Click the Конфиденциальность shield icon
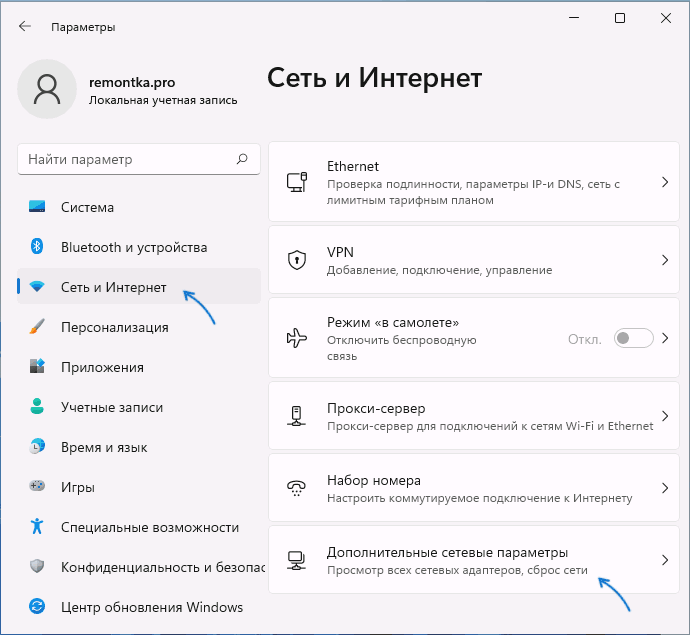The height and width of the screenshot is (635, 690). [x=37, y=566]
